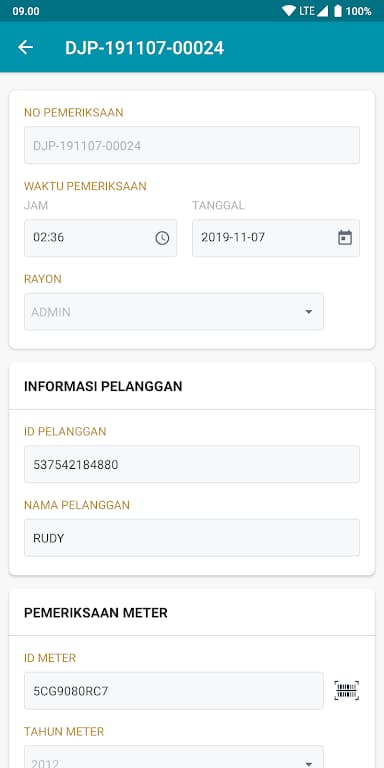Edit the JAM time field 02:36
The height and width of the screenshot is (768, 384).
coord(100,238)
